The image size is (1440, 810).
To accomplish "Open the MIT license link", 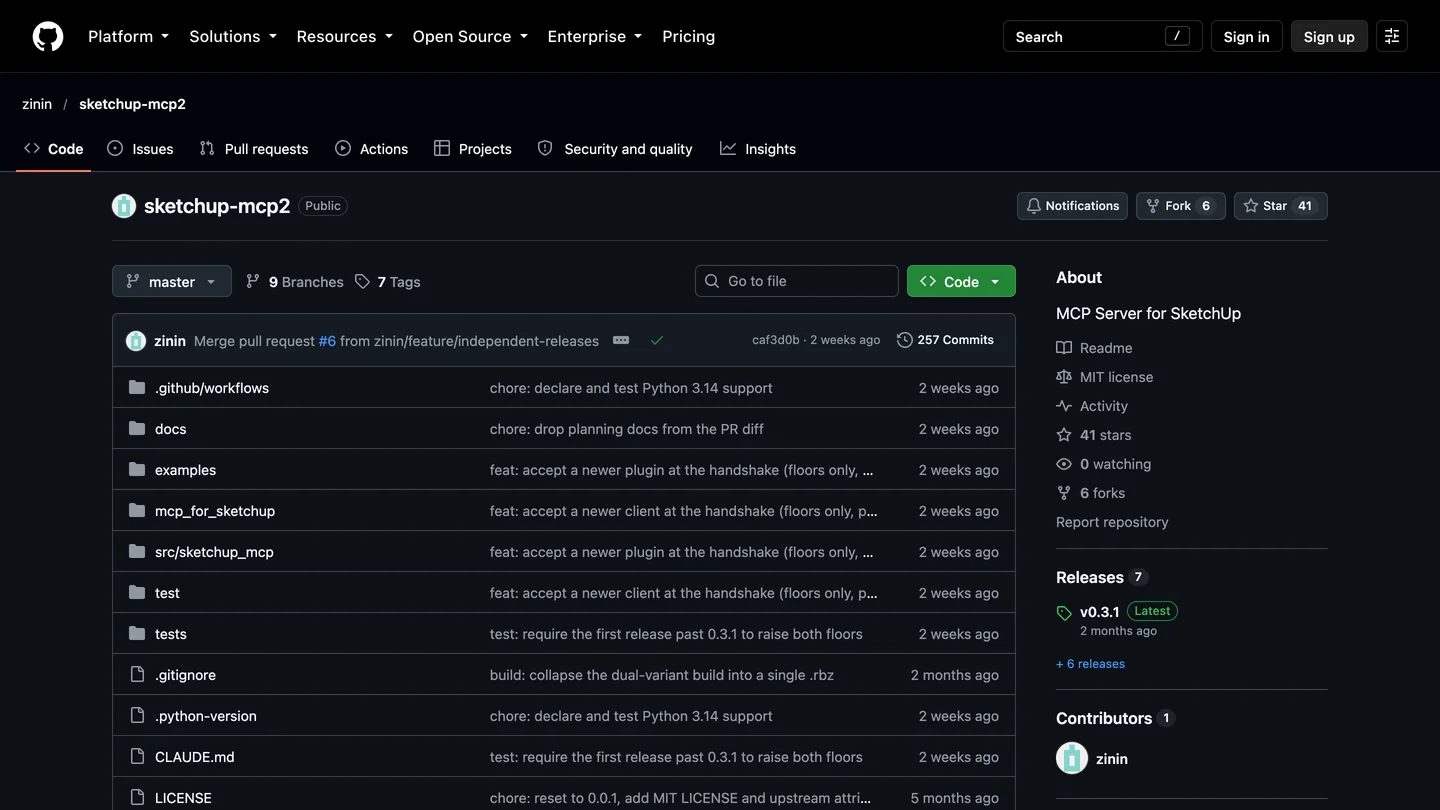I will point(1105,377).
